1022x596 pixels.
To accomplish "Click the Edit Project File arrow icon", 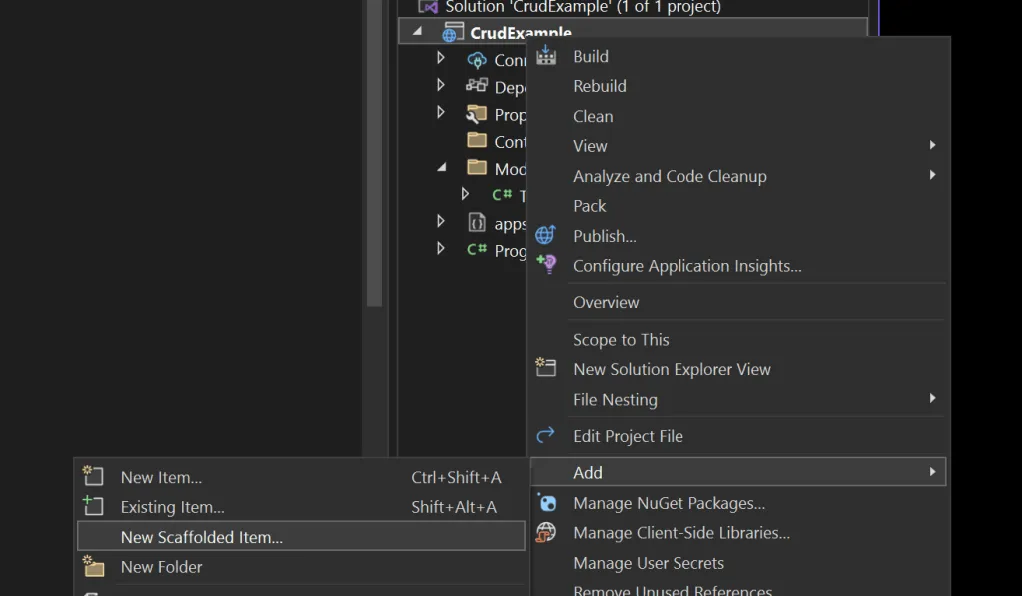I will 545,434.
